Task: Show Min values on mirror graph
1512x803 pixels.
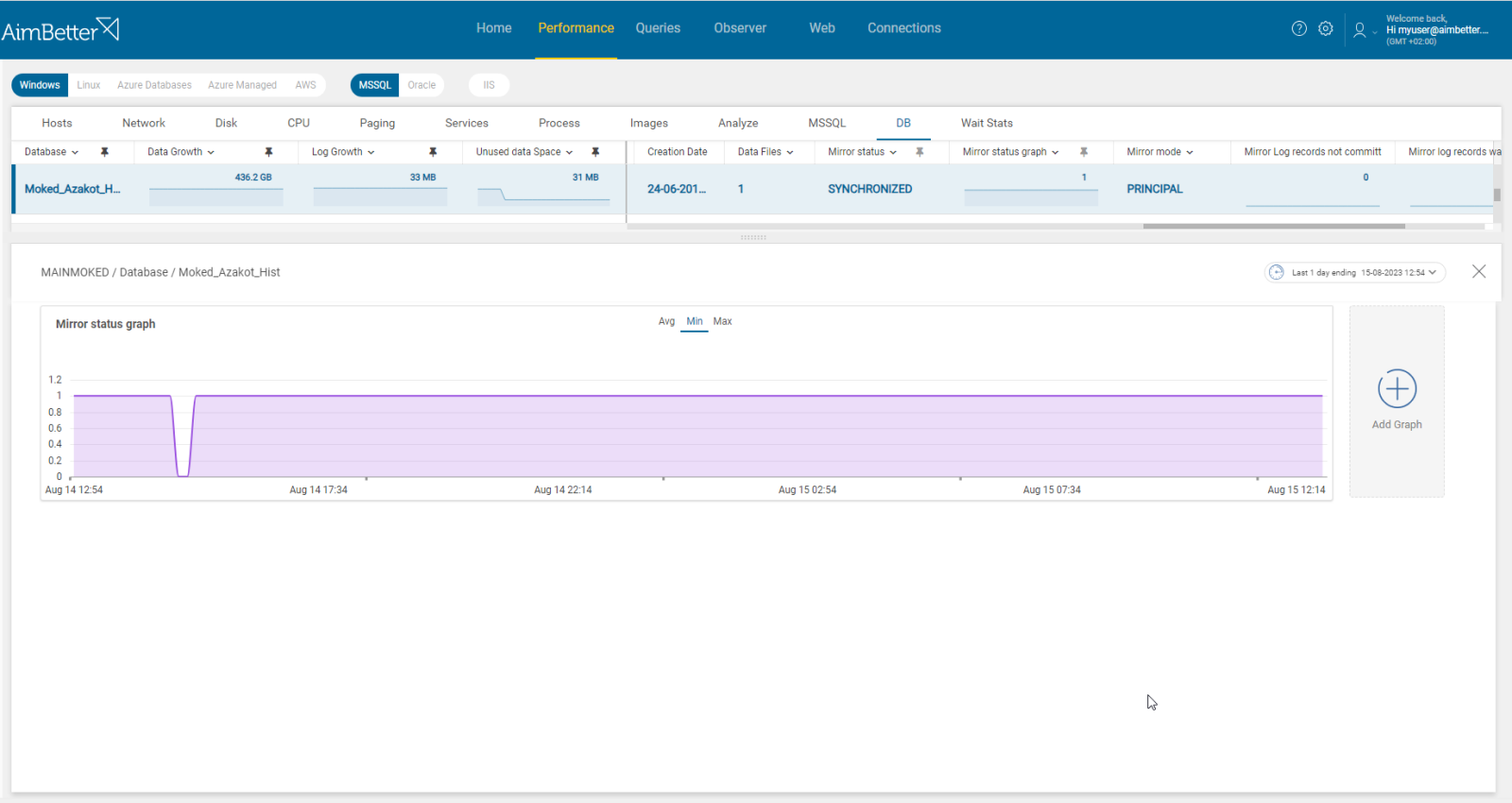Action: [695, 321]
